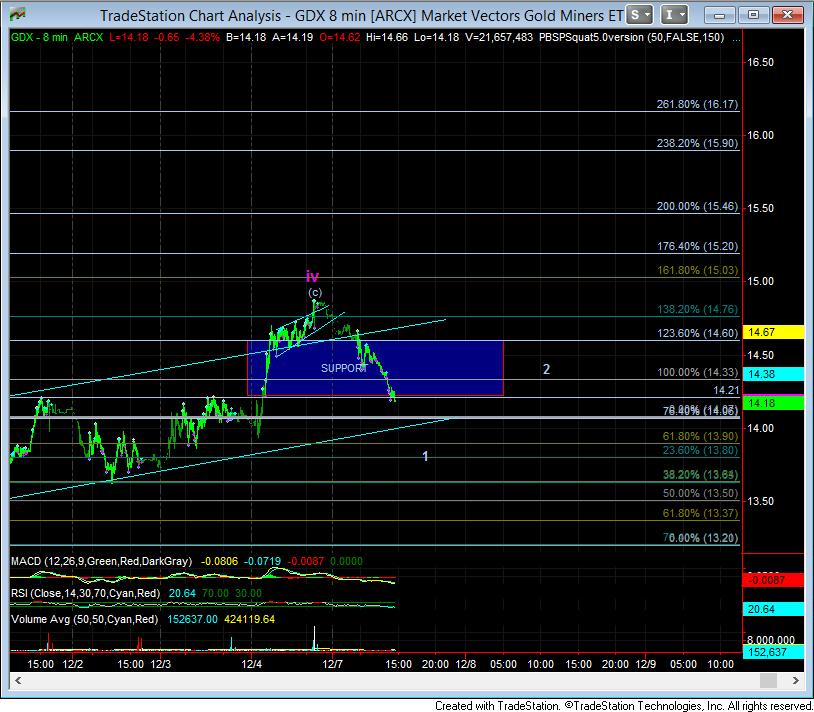Select the 'Volume Avg (50,50,Cyan,Red)' indicator label
Screen dimensions: 814x712
85,620
